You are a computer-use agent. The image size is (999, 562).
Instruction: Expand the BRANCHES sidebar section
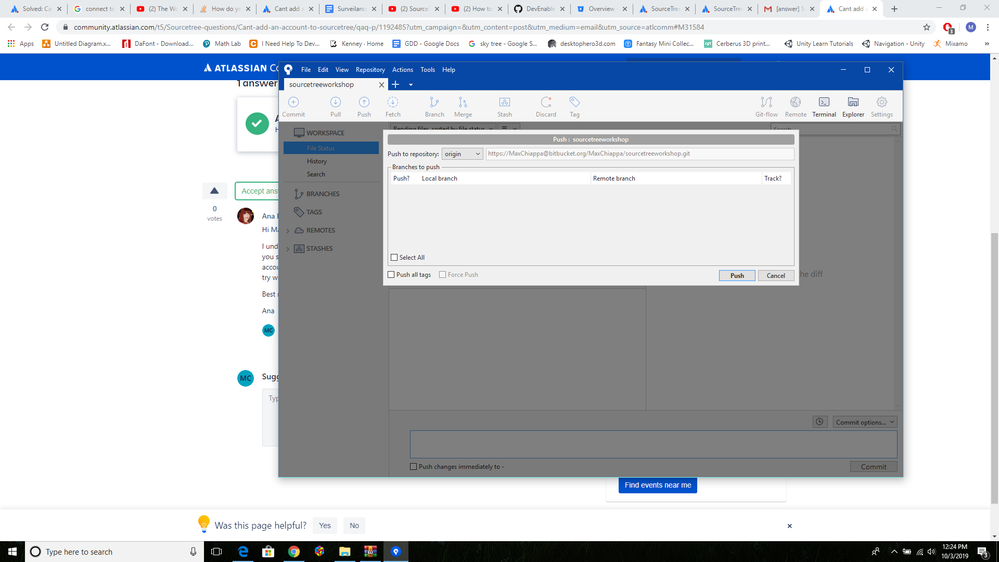[x=323, y=194]
